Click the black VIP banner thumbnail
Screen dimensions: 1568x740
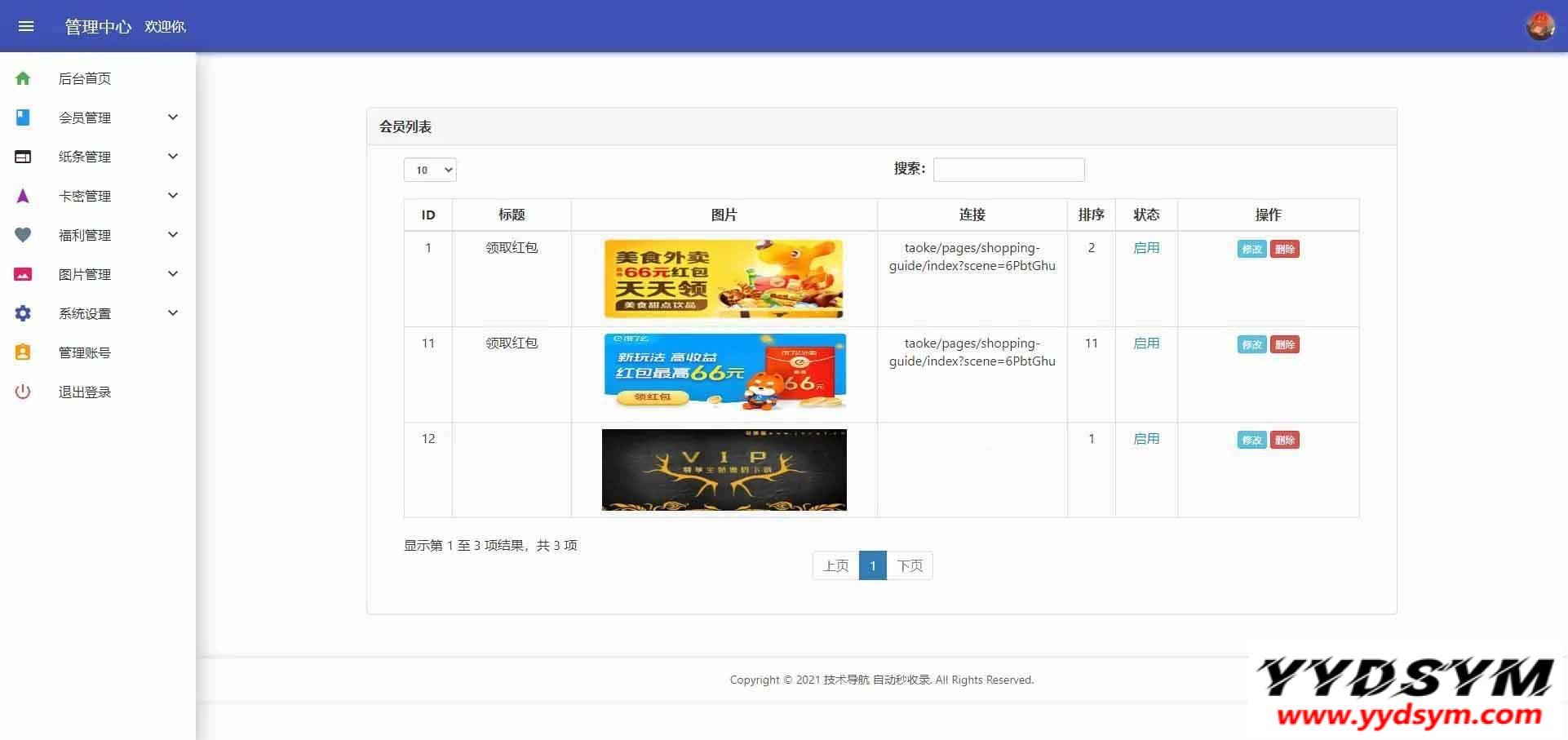coord(724,470)
